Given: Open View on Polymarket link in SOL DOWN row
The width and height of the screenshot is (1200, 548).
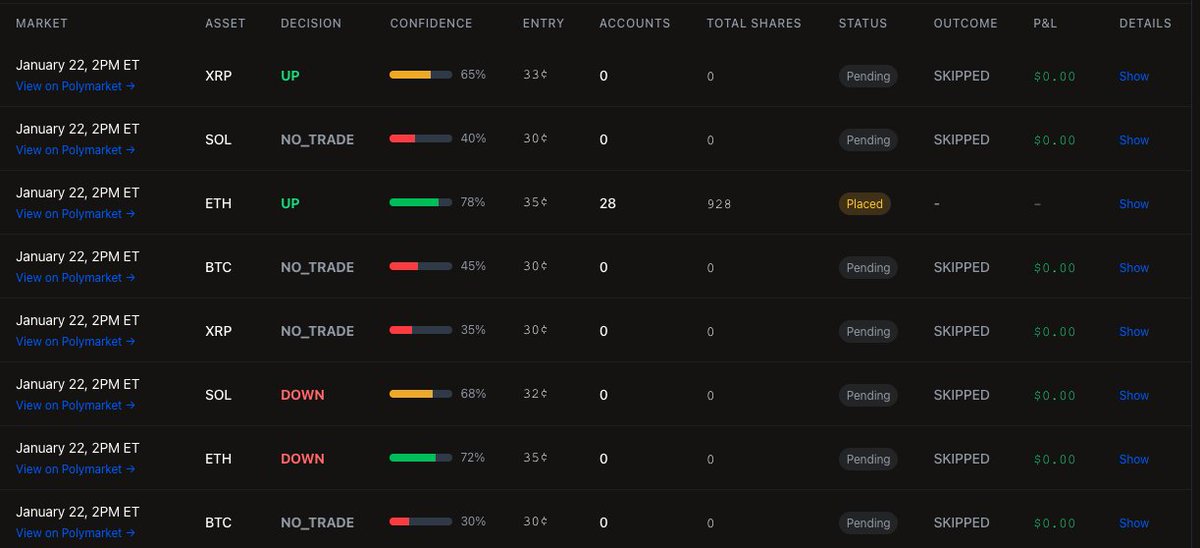Looking at the screenshot, I should tap(75, 406).
